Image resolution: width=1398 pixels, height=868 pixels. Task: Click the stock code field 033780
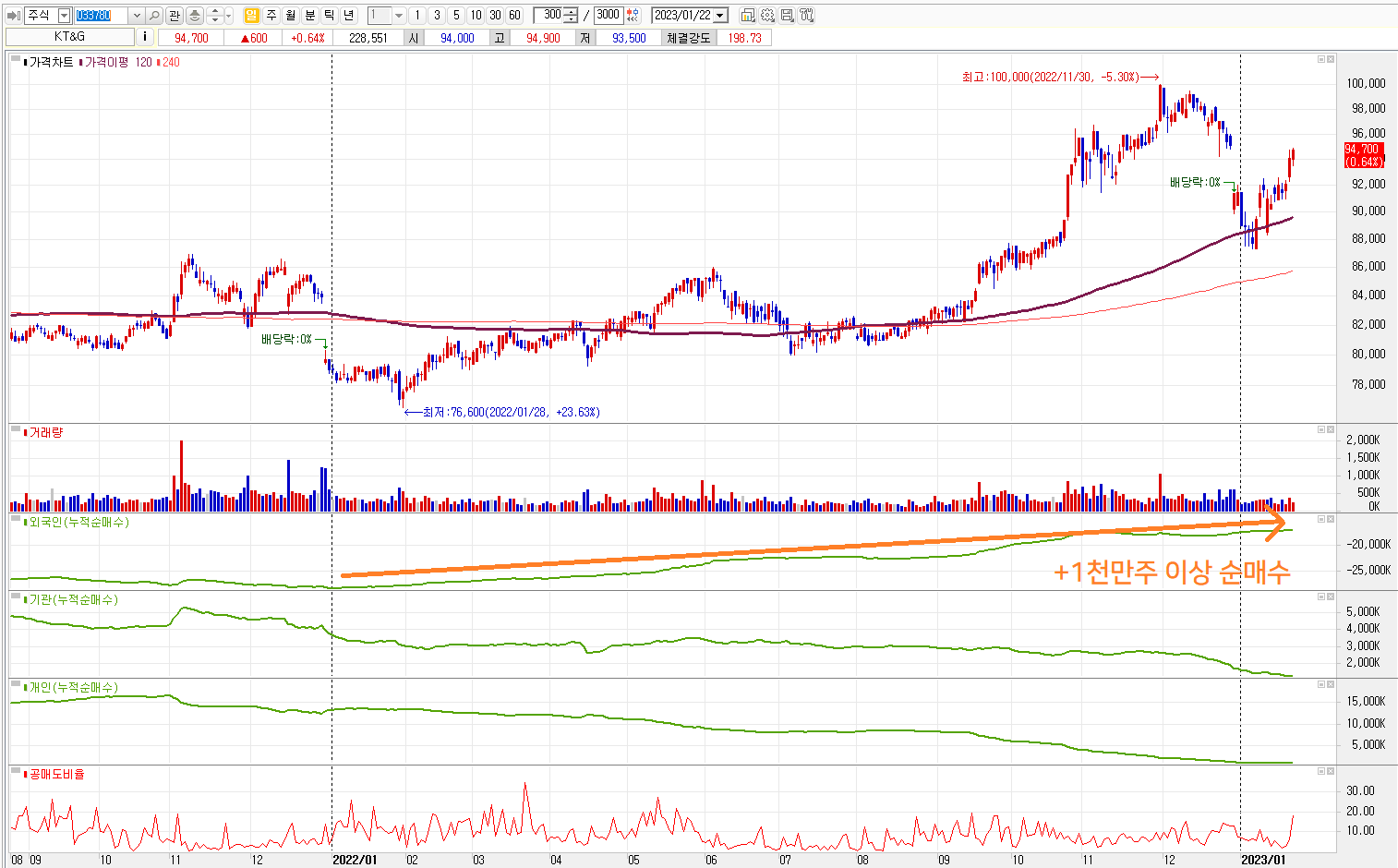click(102, 16)
